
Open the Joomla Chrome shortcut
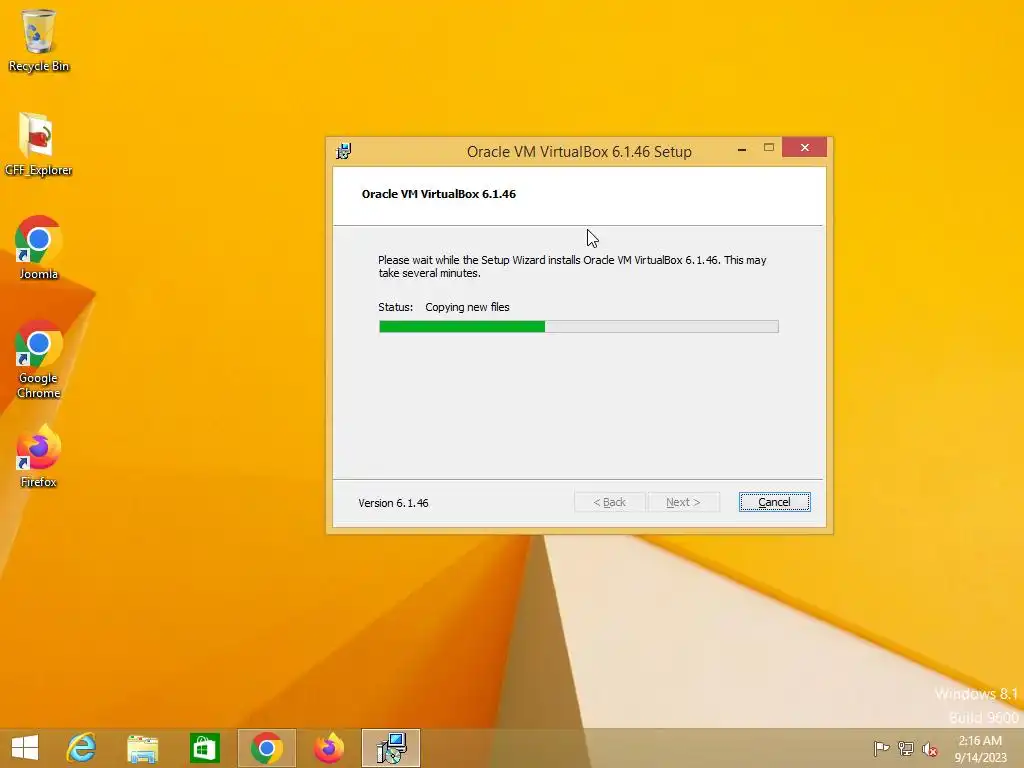click(39, 248)
